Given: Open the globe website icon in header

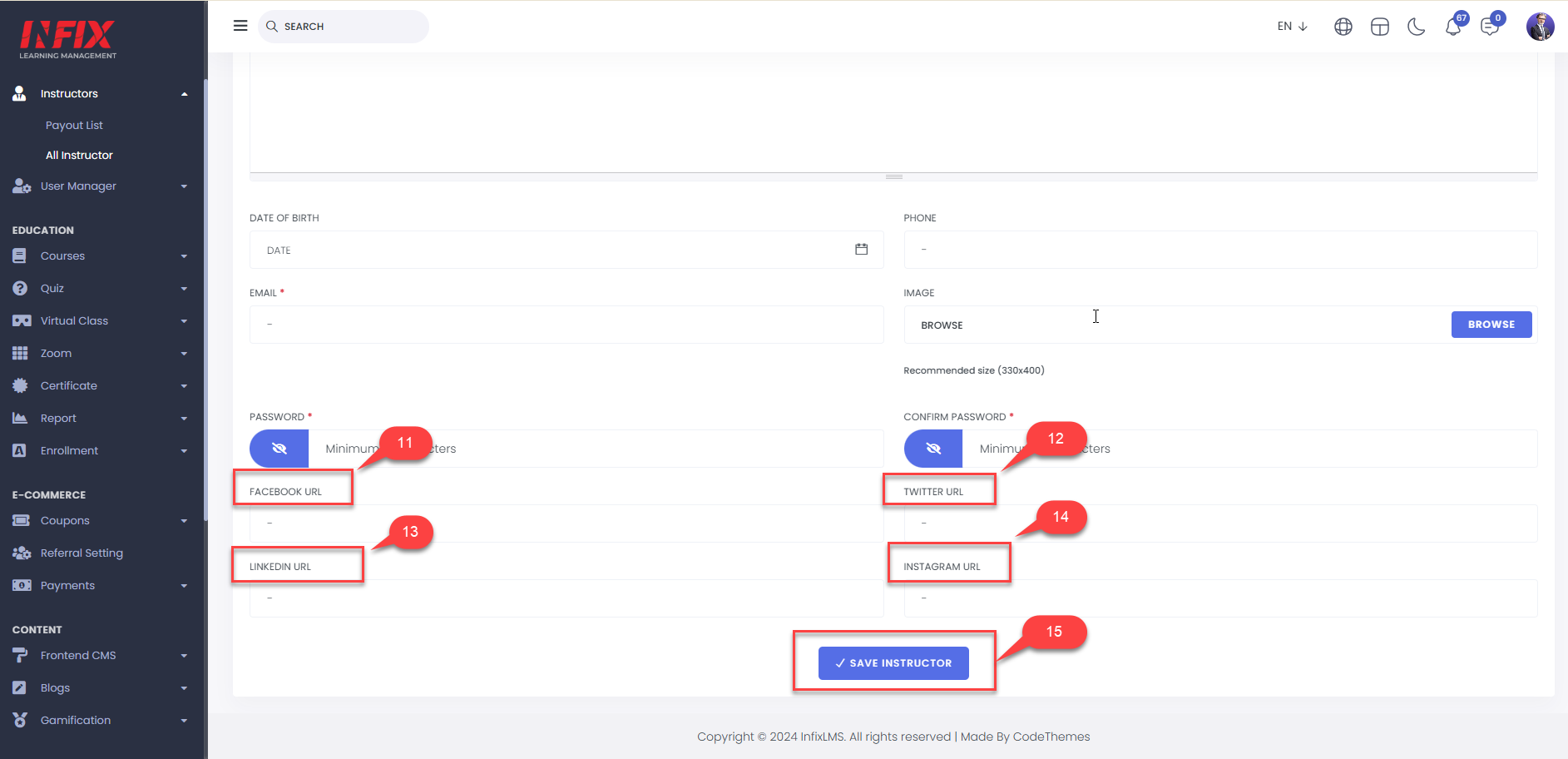Looking at the screenshot, I should (x=1343, y=27).
